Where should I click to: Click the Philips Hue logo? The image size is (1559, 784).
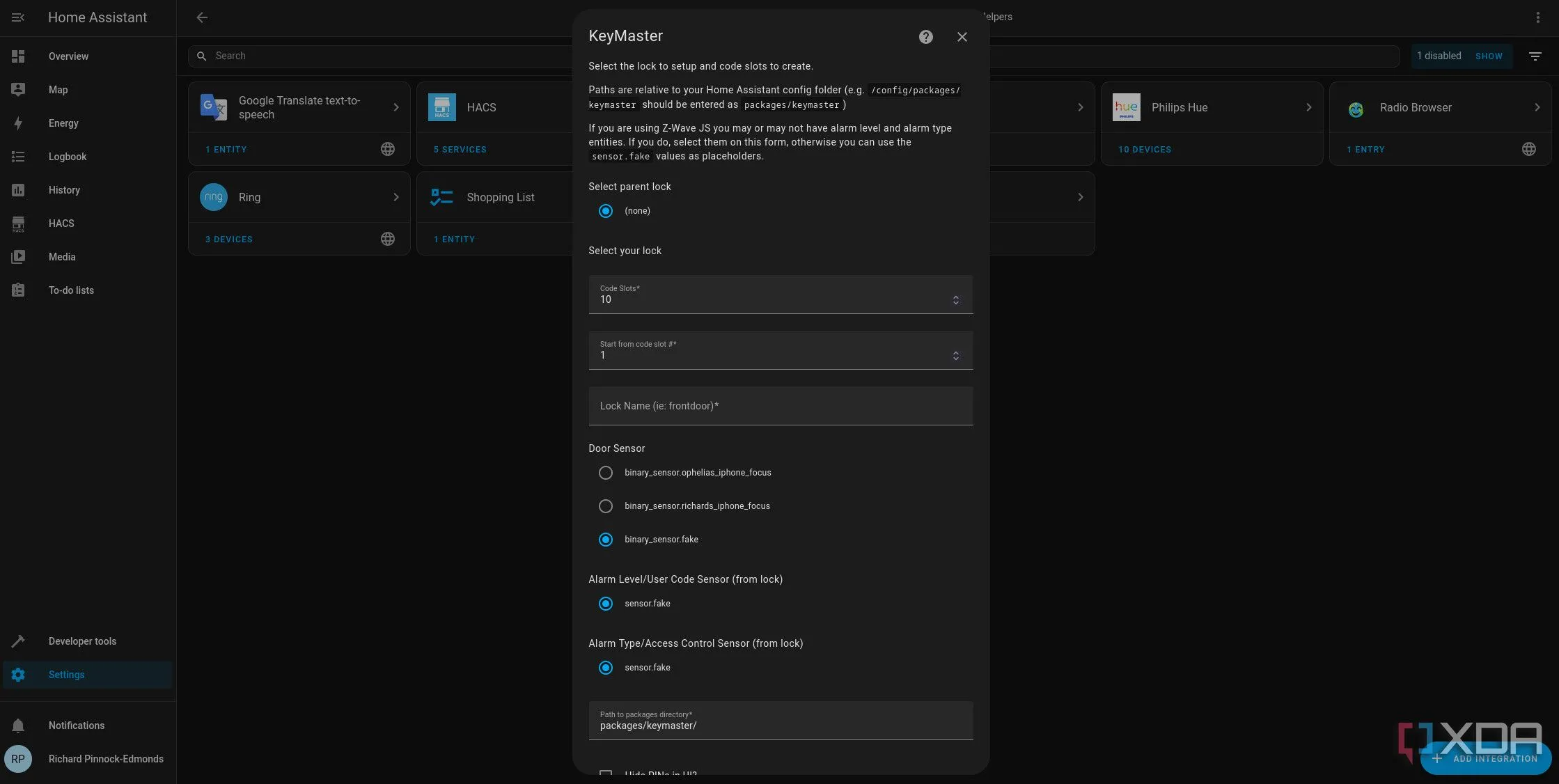coord(1127,107)
